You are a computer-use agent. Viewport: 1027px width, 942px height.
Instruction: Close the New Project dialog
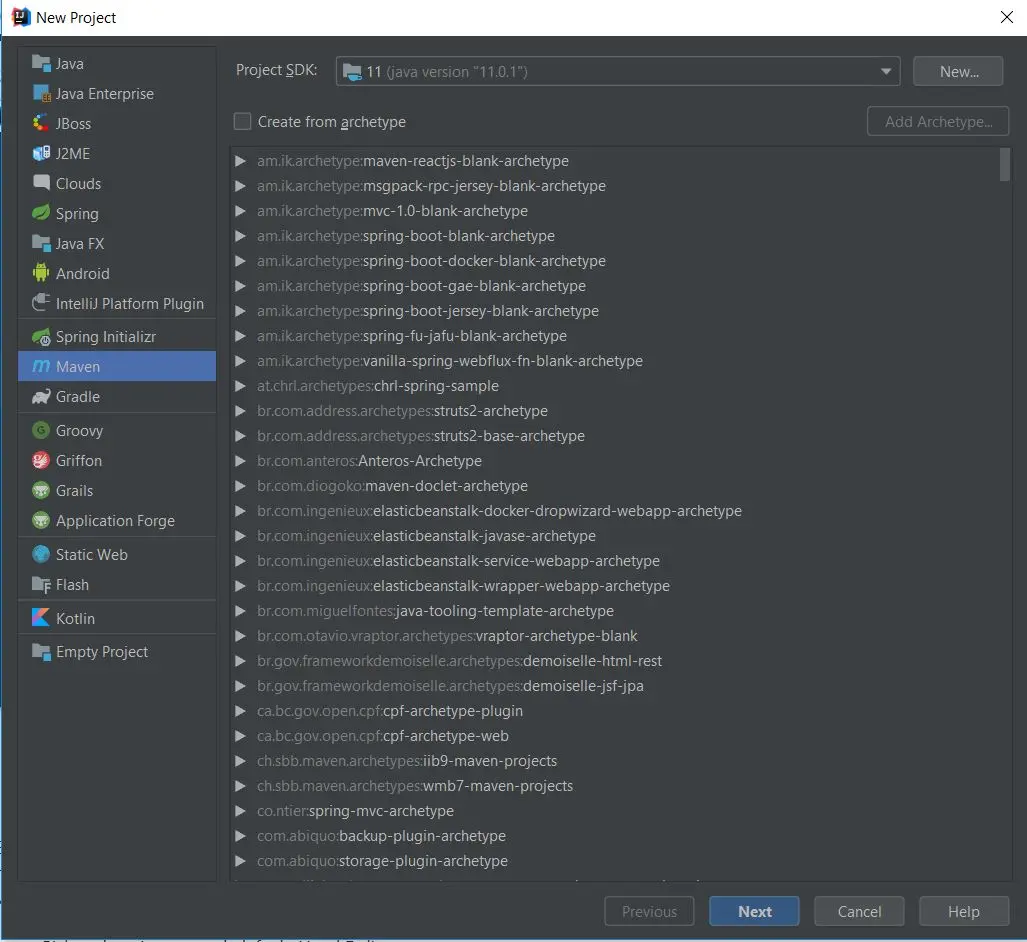[1007, 17]
